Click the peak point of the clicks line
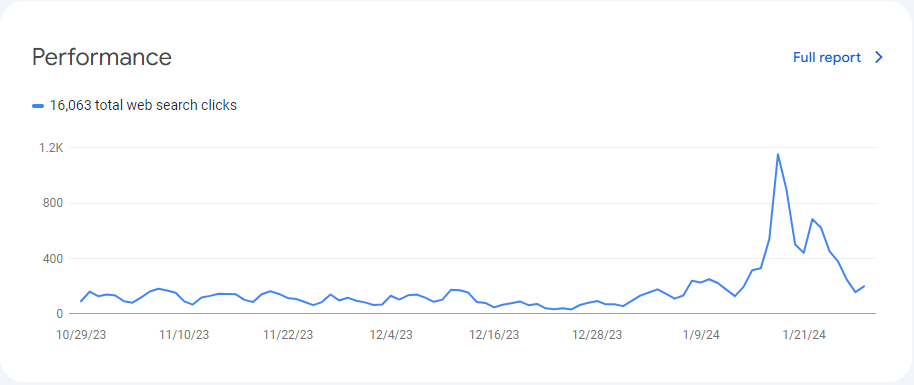Viewport: 914px width, 385px height. click(x=778, y=154)
